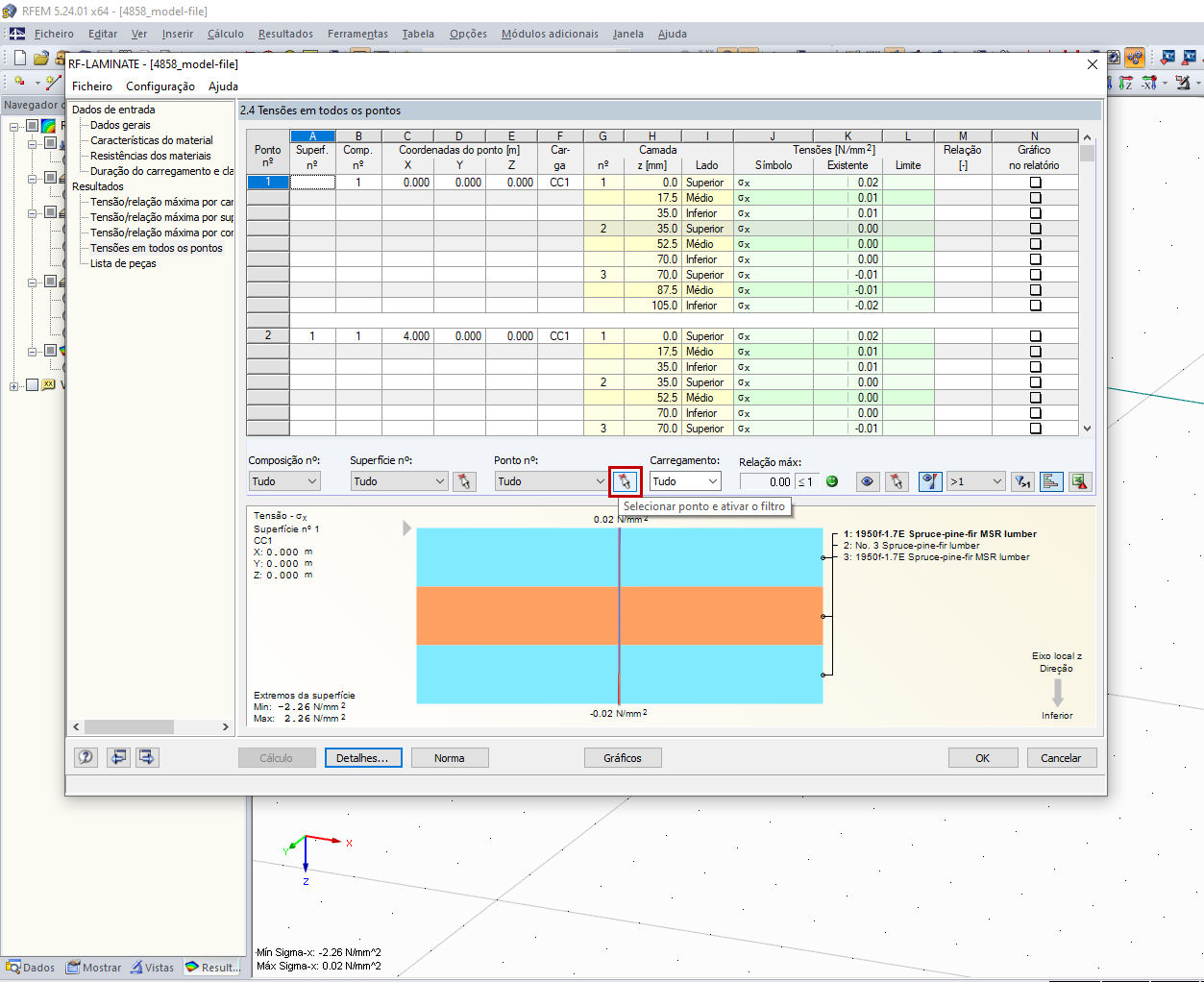
Task: Select Lista de peças tree item
Action: point(123,263)
